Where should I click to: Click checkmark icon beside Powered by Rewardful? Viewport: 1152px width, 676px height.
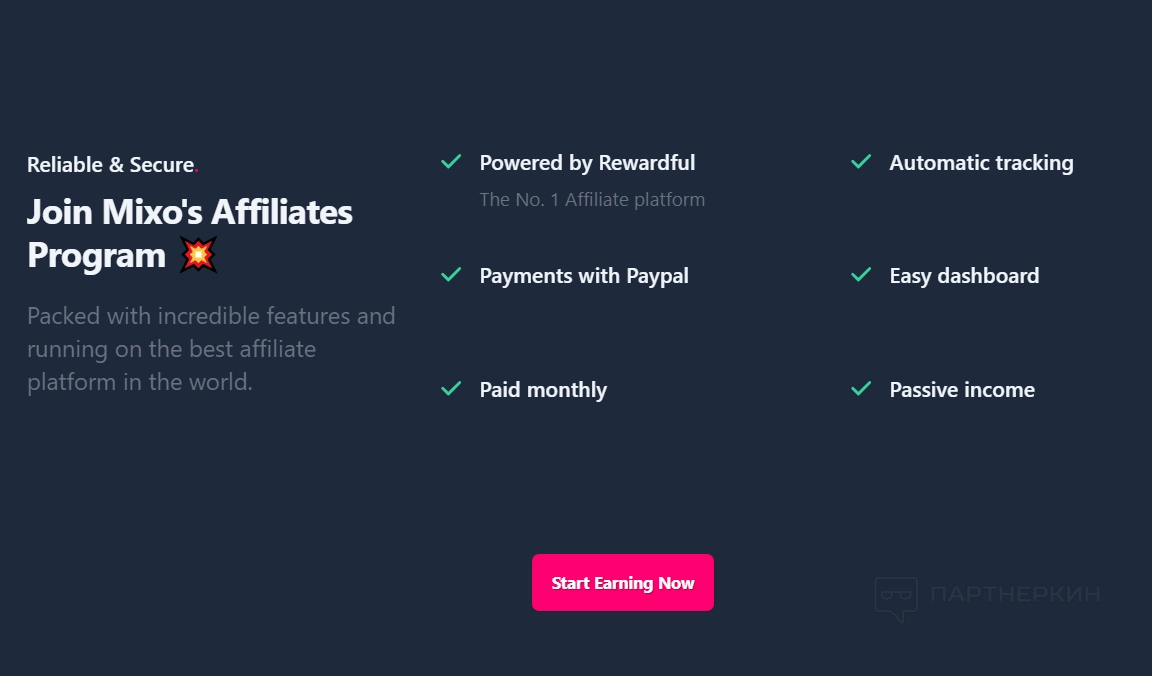tap(451, 162)
